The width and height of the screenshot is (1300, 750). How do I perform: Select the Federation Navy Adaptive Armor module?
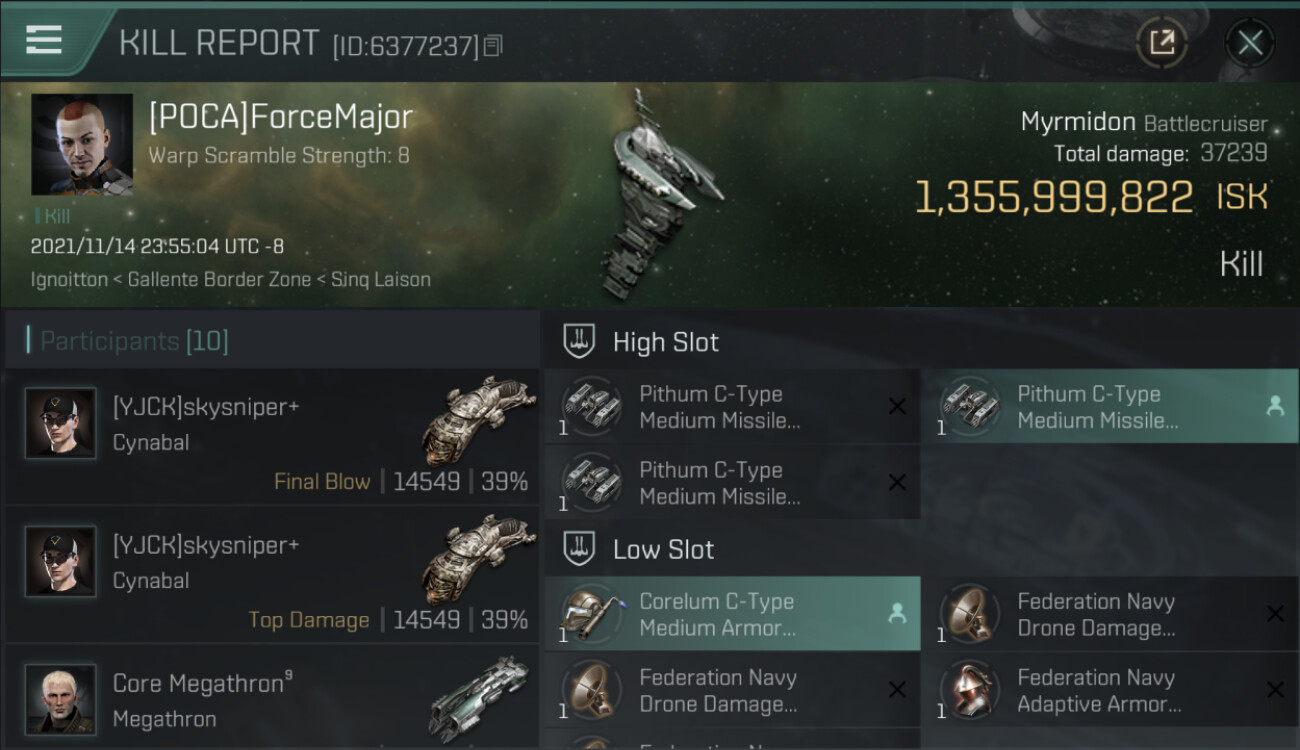[x=1110, y=690]
